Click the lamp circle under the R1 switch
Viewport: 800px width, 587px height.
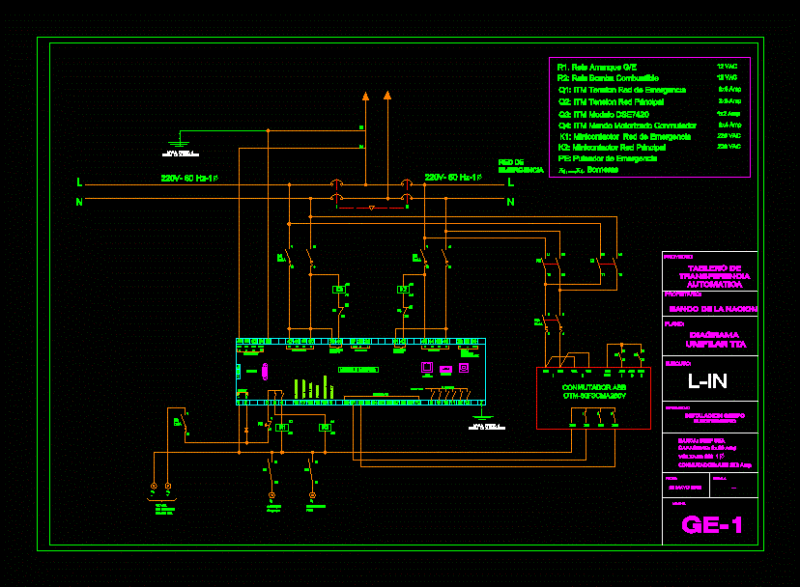pyautogui.click(x=272, y=495)
